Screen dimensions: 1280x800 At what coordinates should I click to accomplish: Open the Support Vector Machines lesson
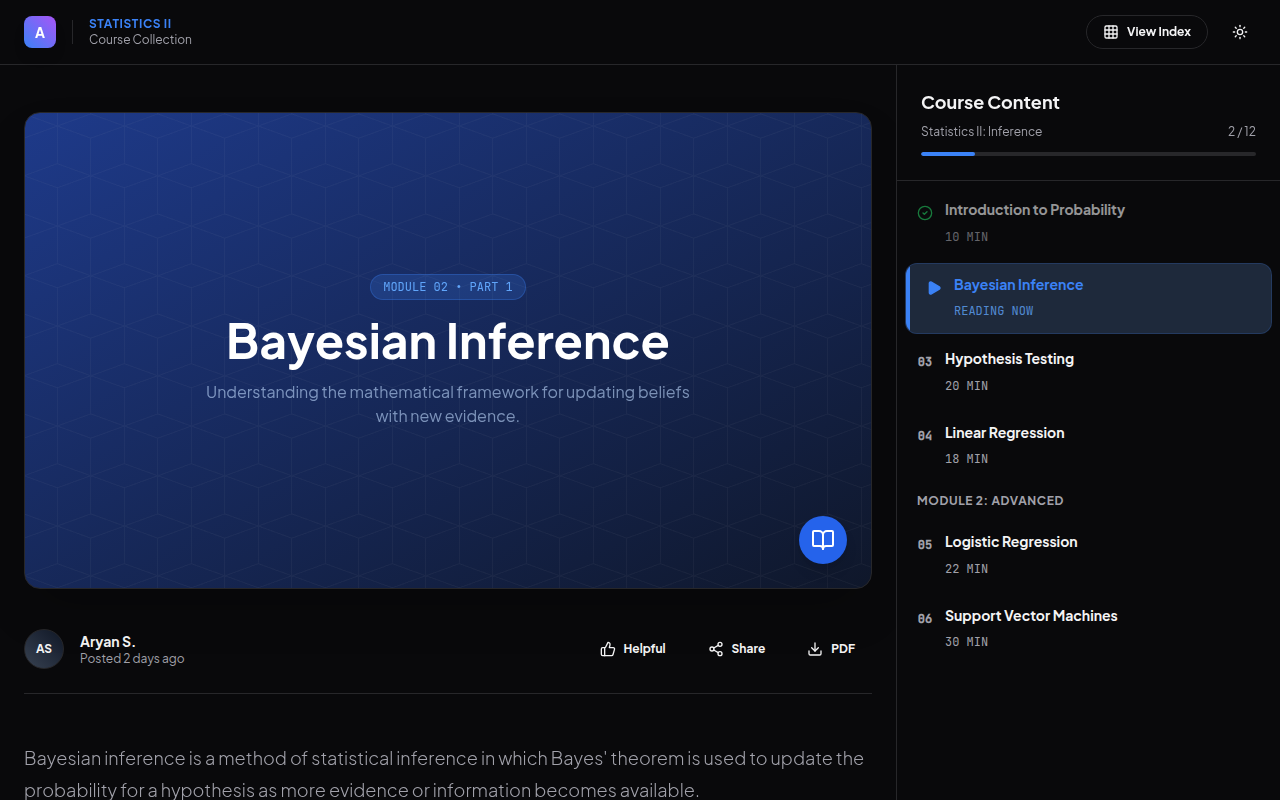pos(1031,616)
